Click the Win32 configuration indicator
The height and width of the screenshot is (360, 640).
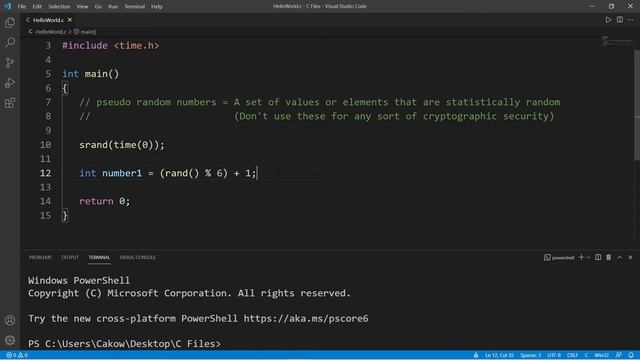602,355
